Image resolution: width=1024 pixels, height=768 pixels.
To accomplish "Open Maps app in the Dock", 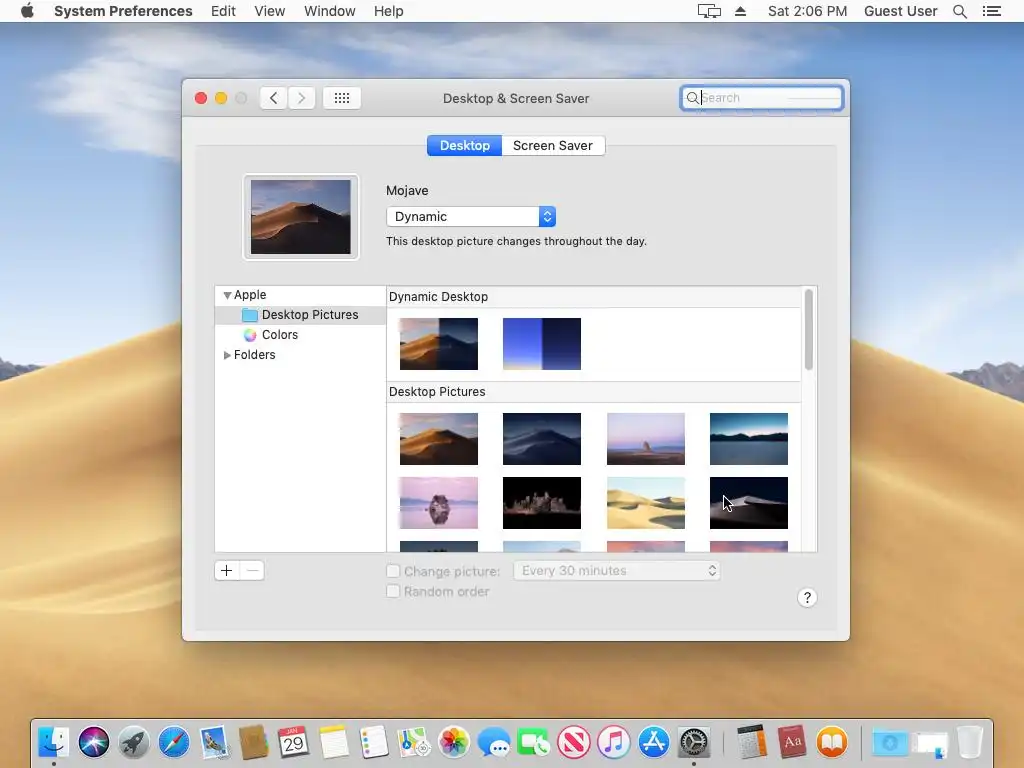I will [413, 743].
